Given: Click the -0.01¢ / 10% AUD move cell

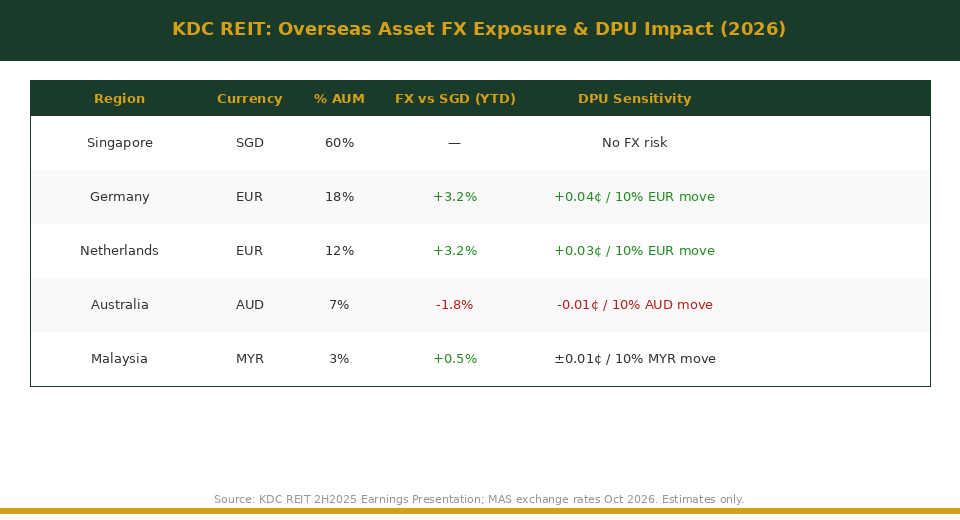Looking at the screenshot, I should click(x=634, y=304).
